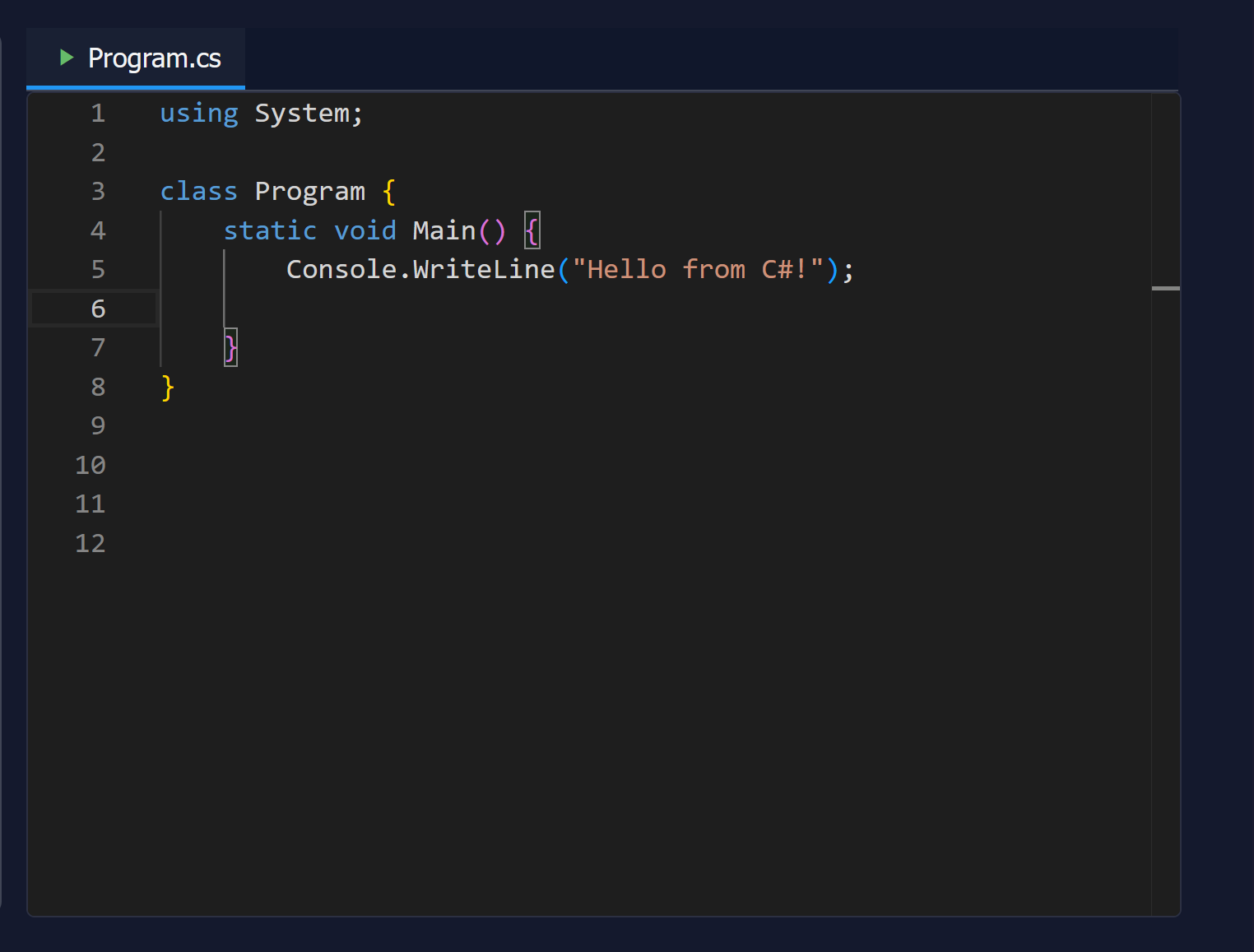Click the 'using' keyword on line 1
1254x952 pixels.
(x=199, y=114)
